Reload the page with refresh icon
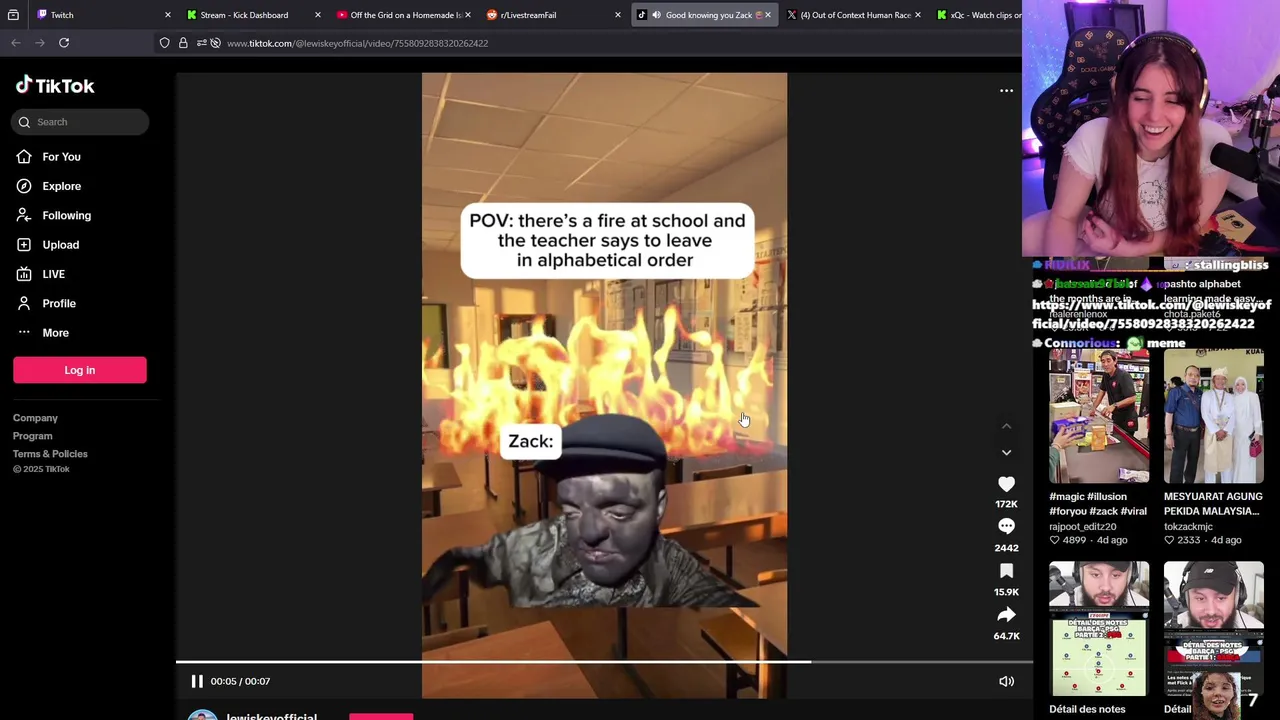Image resolution: width=1280 pixels, height=720 pixels. [x=64, y=43]
